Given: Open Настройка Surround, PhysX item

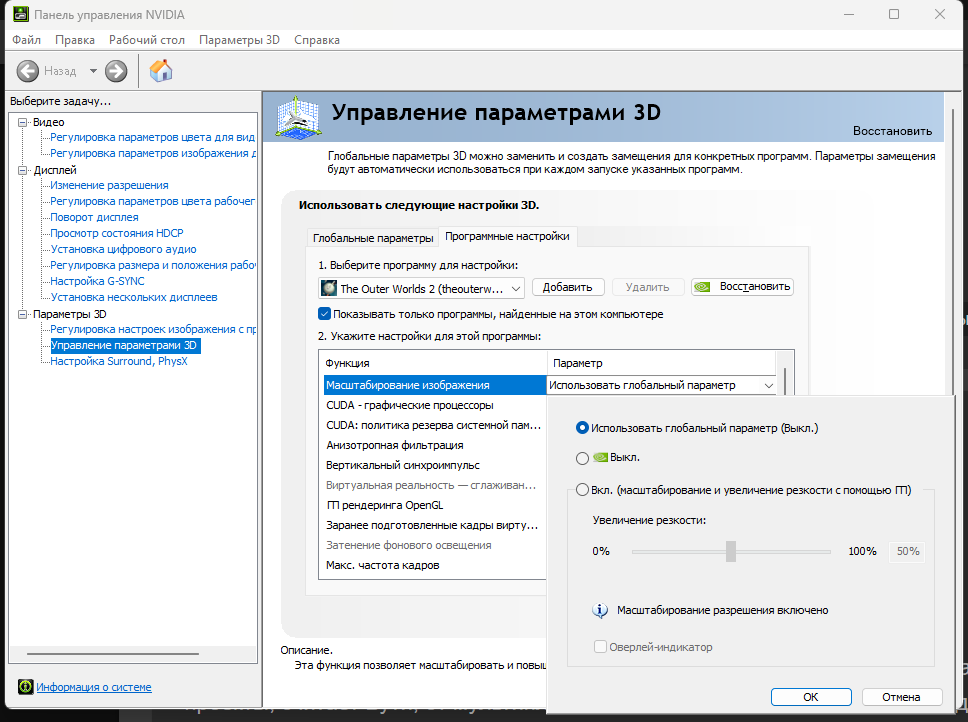Looking at the screenshot, I should [x=119, y=362].
